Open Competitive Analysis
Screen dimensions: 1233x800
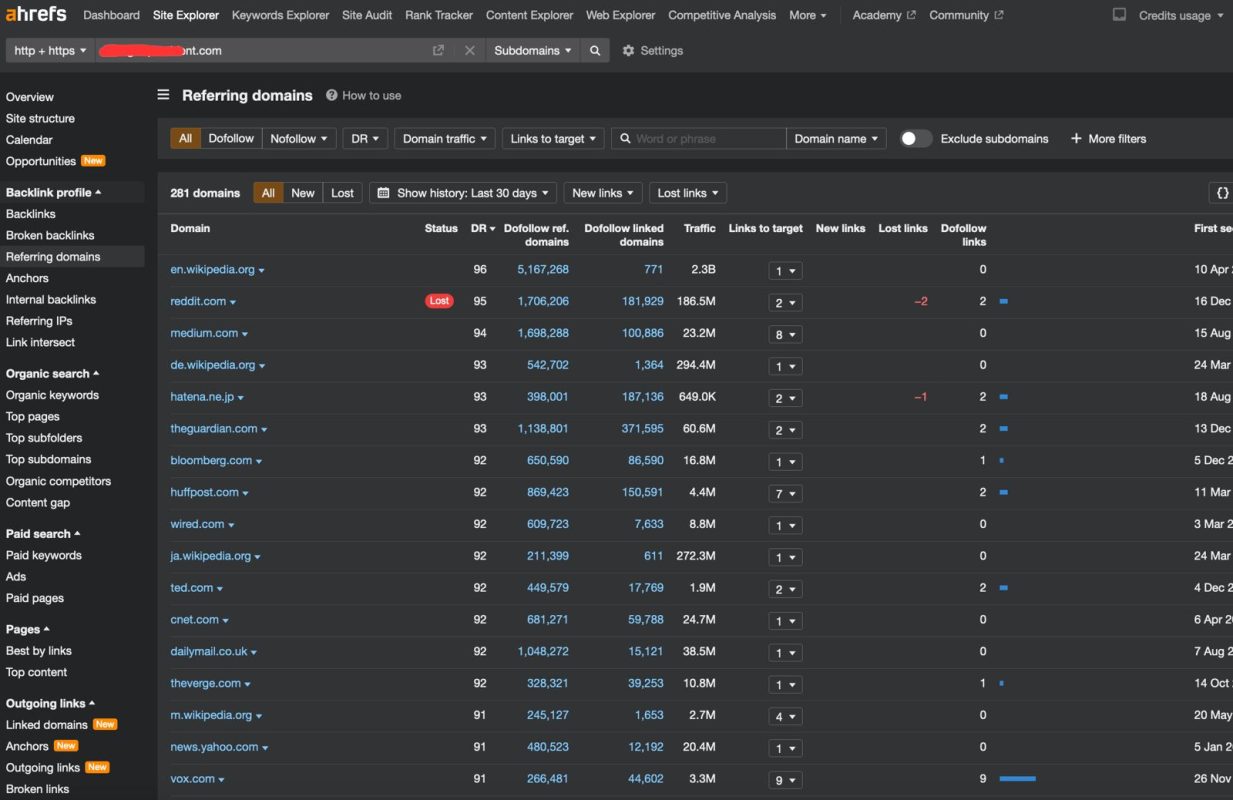722,15
